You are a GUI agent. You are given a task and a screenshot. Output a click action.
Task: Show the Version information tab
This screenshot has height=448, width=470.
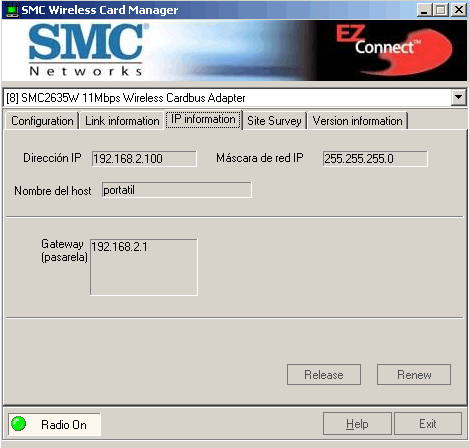pos(357,121)
